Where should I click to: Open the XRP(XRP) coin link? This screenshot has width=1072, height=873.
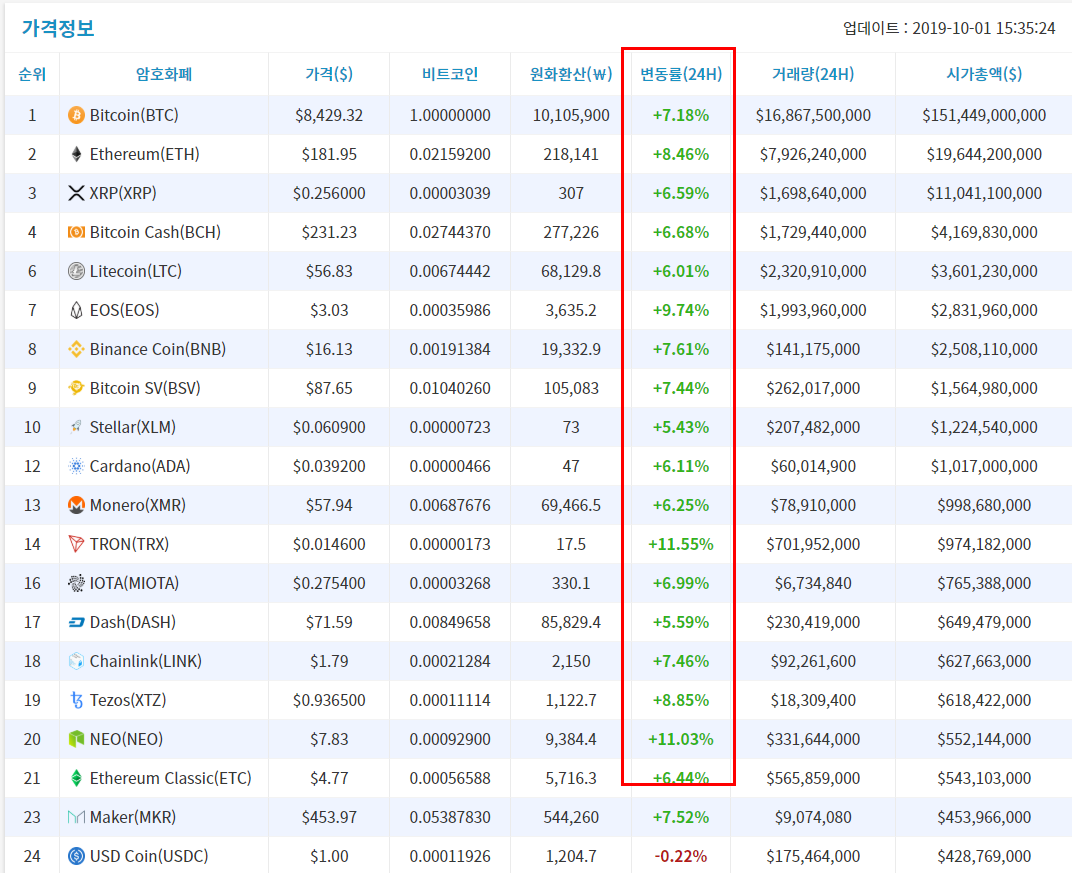123,193
